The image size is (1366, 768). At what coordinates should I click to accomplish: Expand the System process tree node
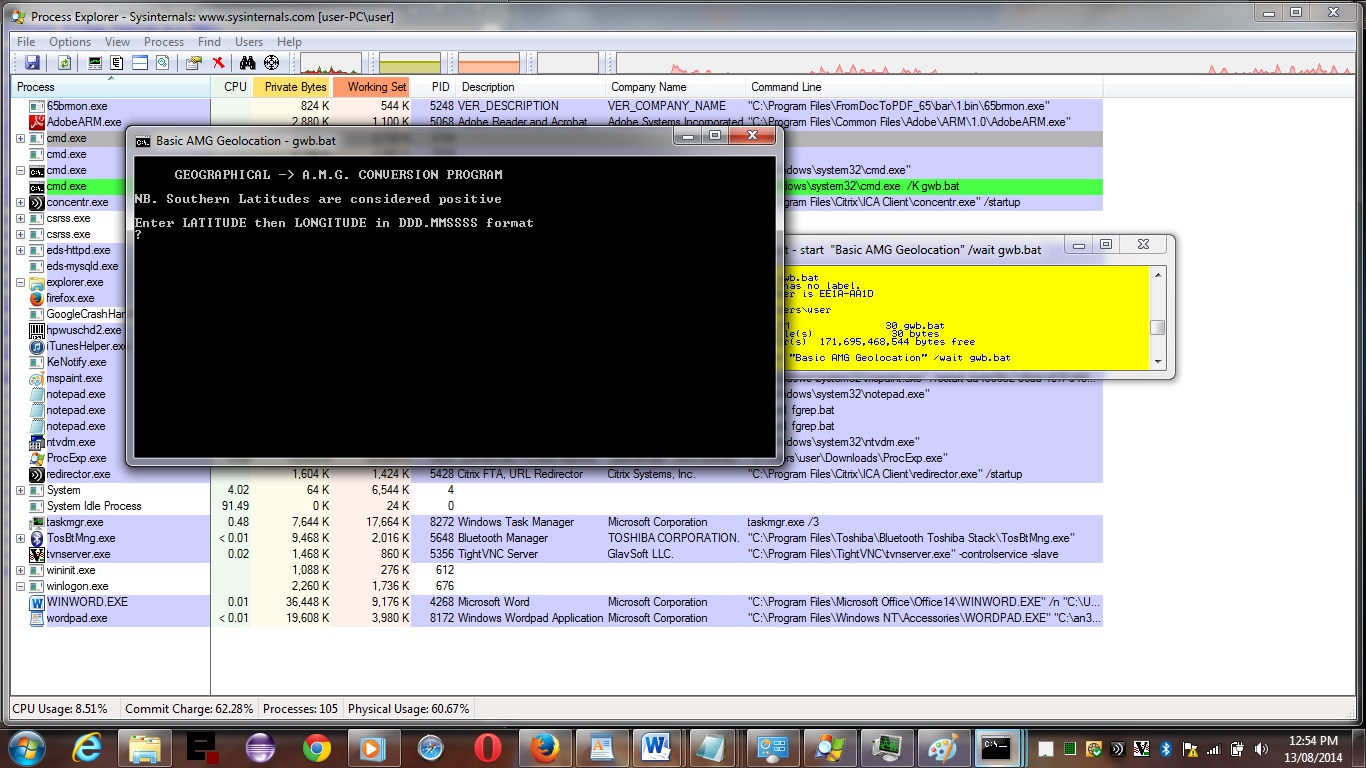point(20,490)
